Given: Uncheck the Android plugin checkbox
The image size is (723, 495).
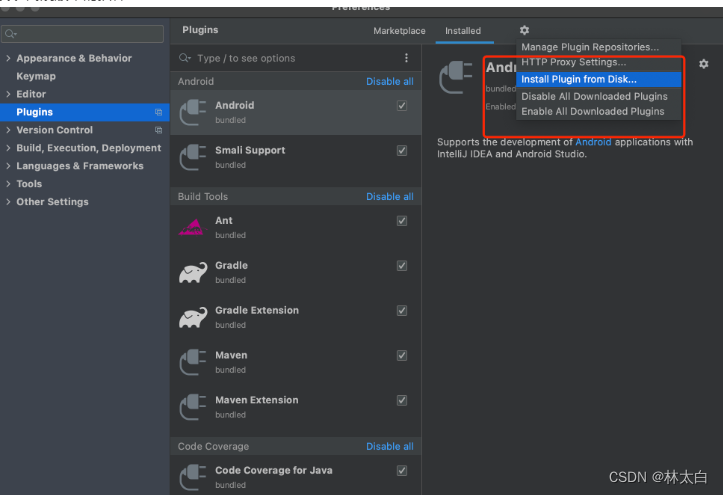Looking at the screenshot, I should pyautogui.click(x=402, y=105).
